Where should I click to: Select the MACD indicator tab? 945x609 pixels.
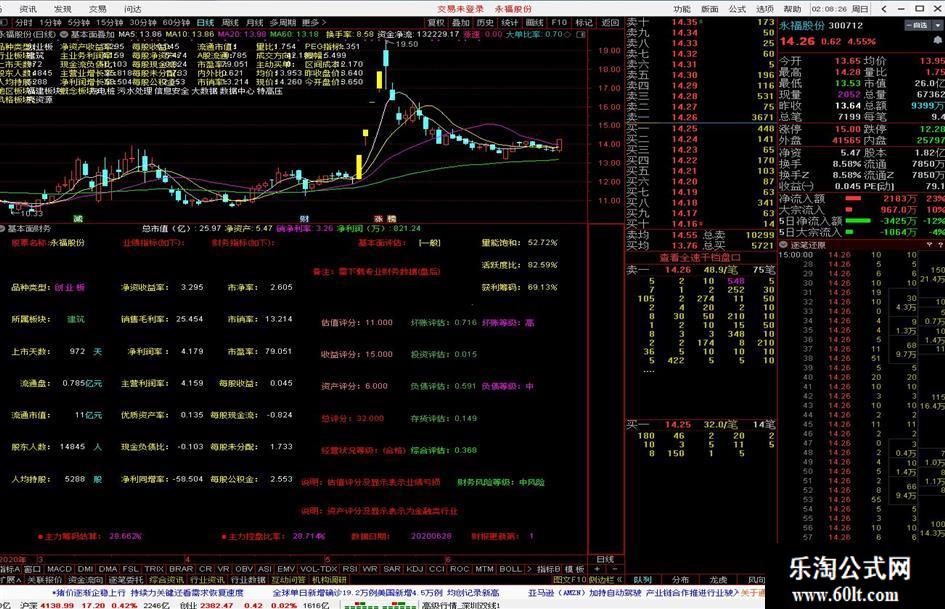pyautogui.click(x=59, y=569)
